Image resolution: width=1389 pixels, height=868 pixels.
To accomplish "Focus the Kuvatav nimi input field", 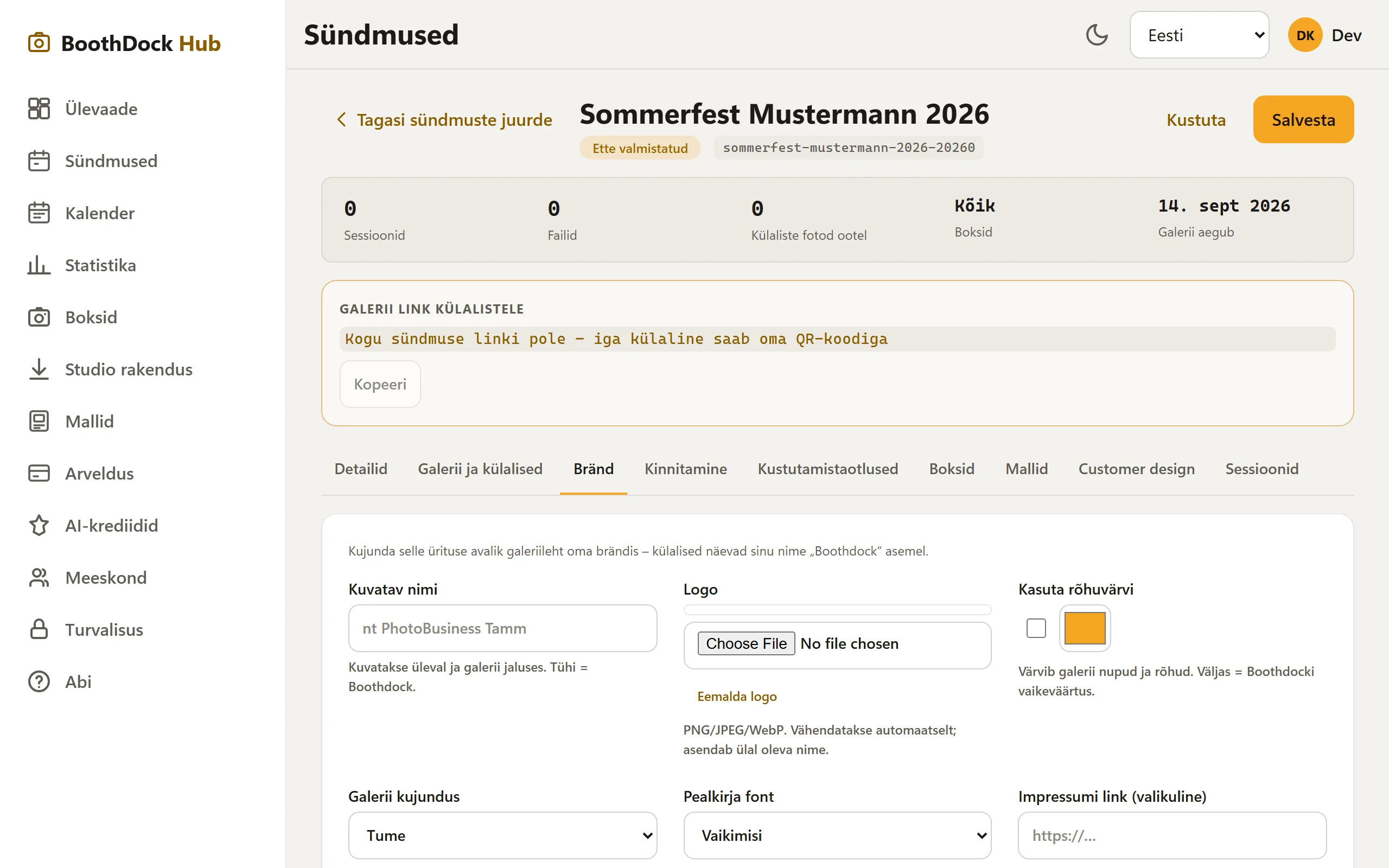I will [x=503, y=628].
